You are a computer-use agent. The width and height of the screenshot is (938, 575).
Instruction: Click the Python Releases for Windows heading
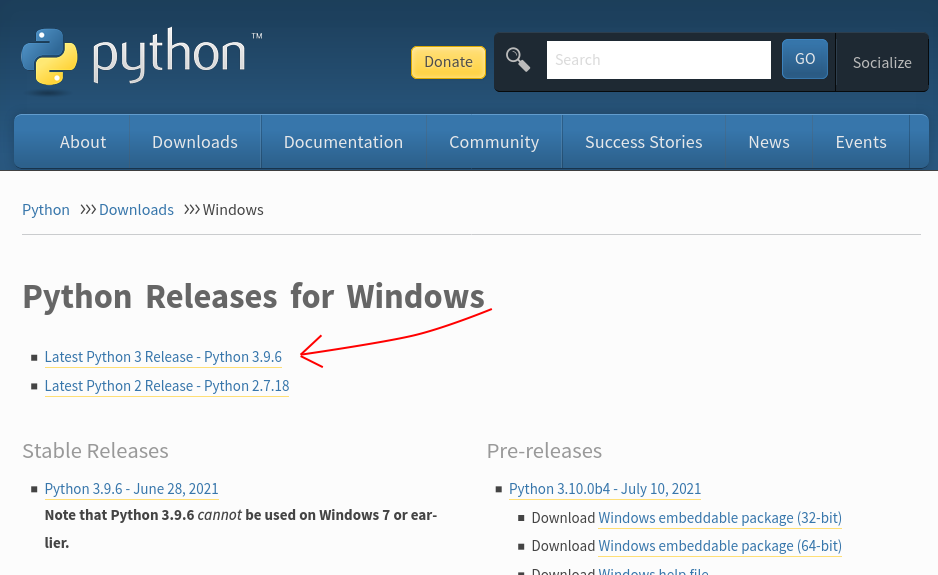pos(254,297)
